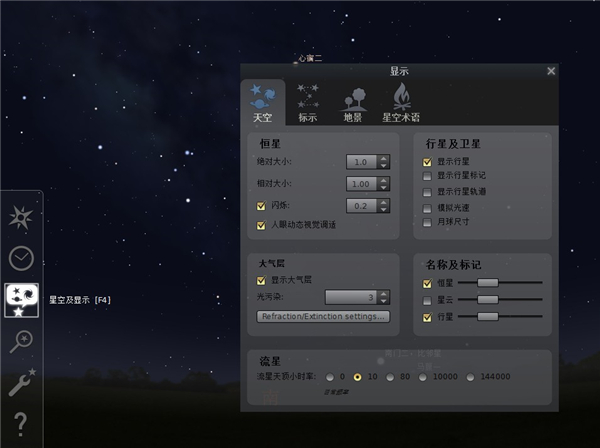Image resolution: width=600 pixels, height=448 pixels.
Task: Uncheck the 恒星 labels checkbox
Action: 427,283
